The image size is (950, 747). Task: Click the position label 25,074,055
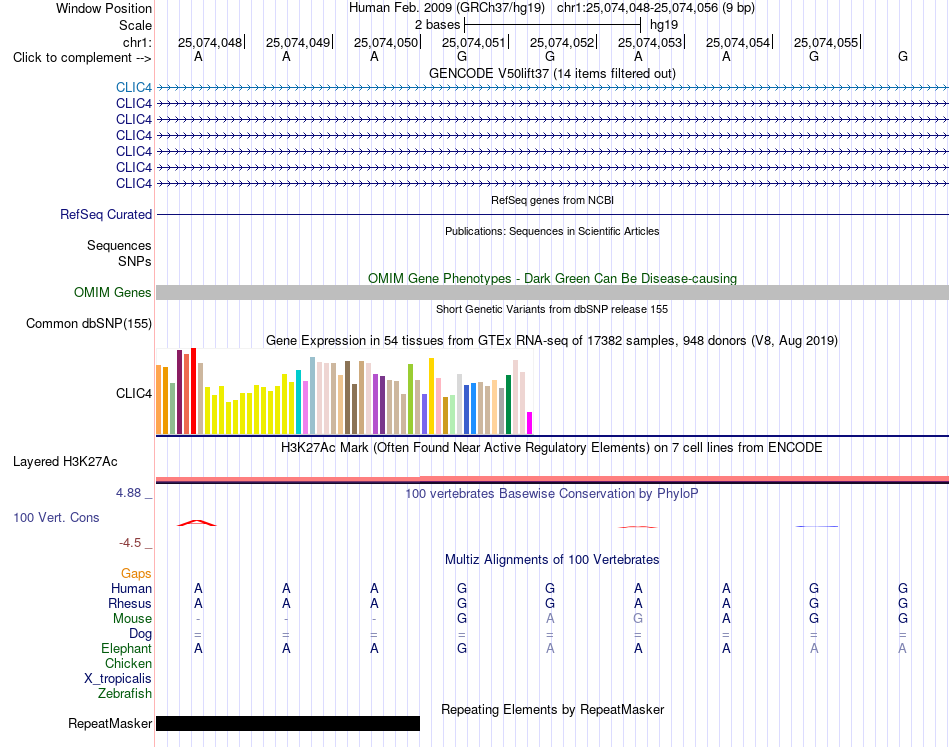826,42
